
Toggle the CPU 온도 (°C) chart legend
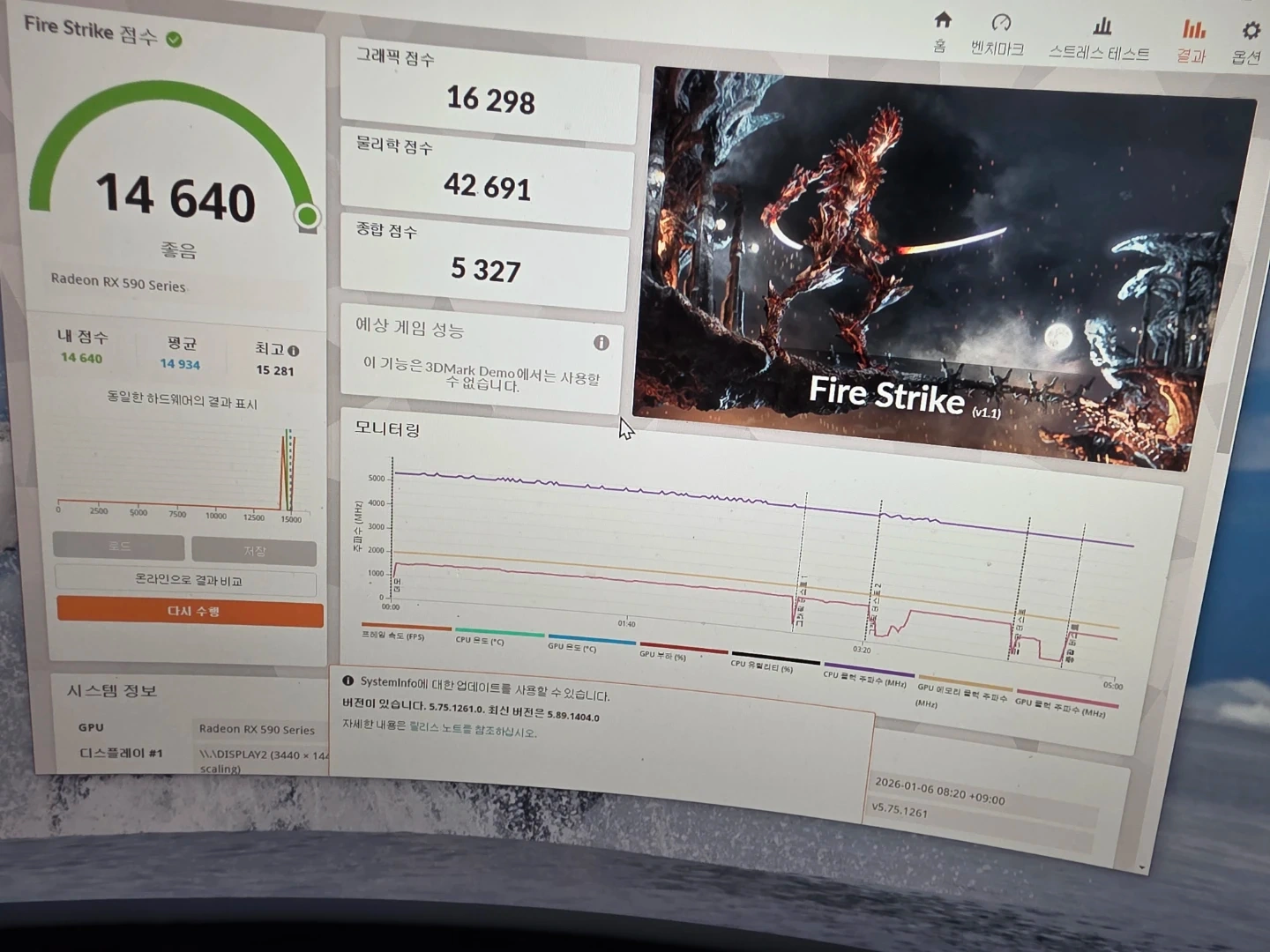point(481,640)
